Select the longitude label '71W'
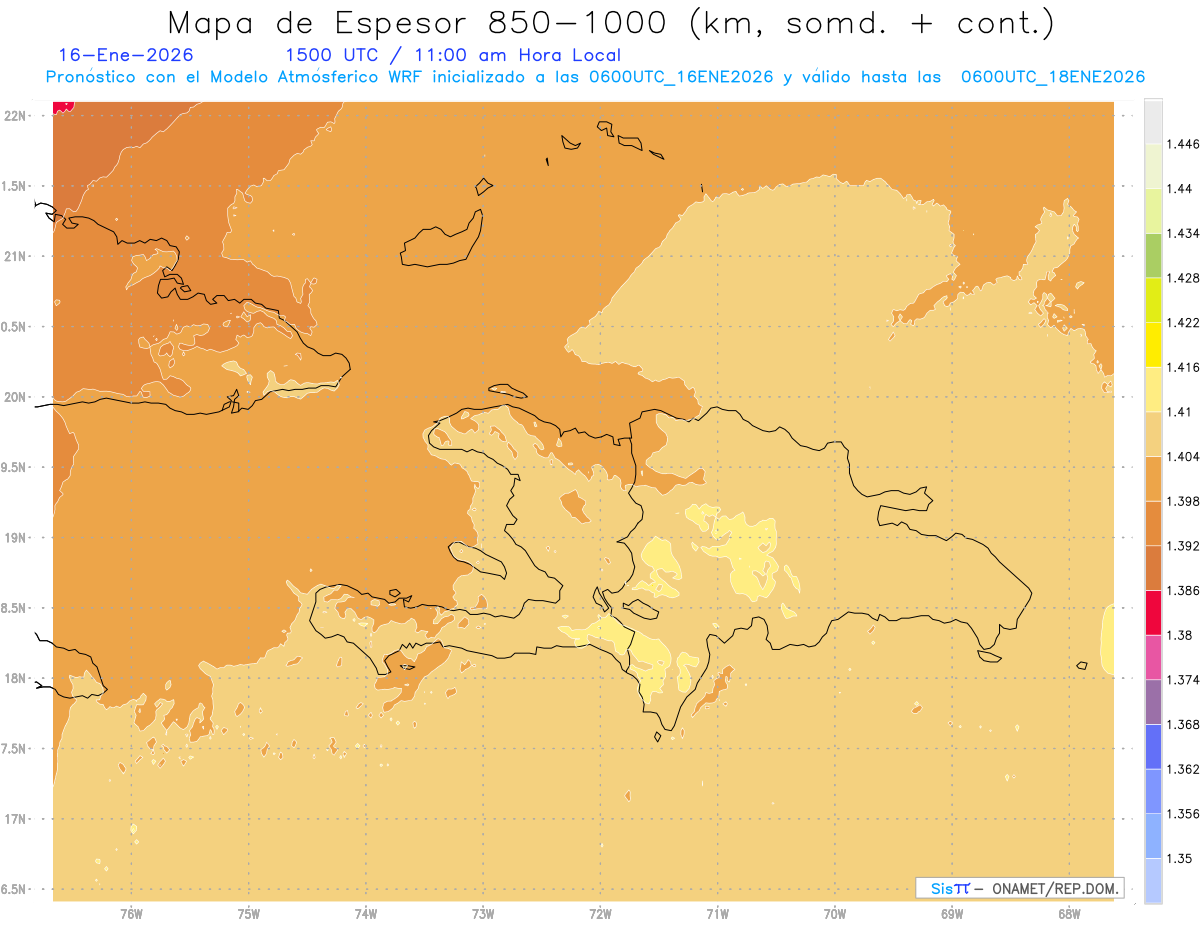 (717, 913)
